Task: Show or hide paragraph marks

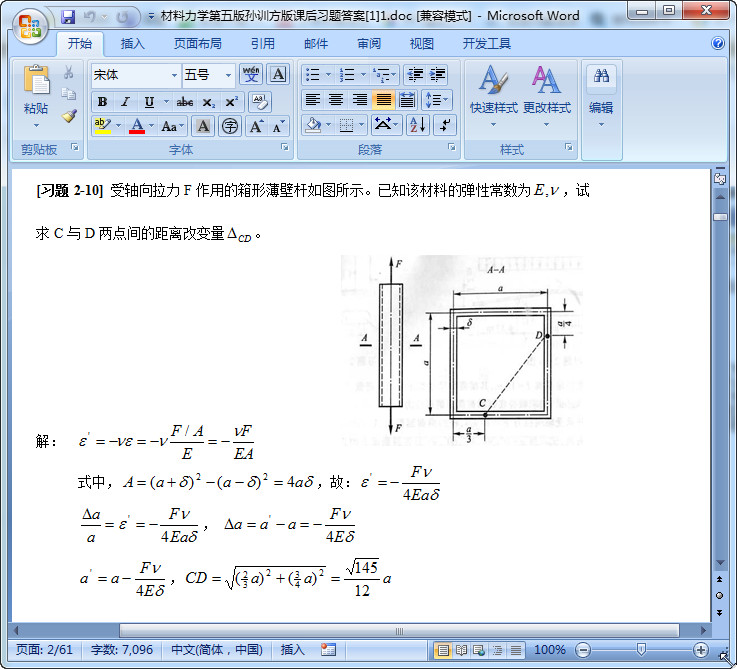Action: (x=444, y=125)
